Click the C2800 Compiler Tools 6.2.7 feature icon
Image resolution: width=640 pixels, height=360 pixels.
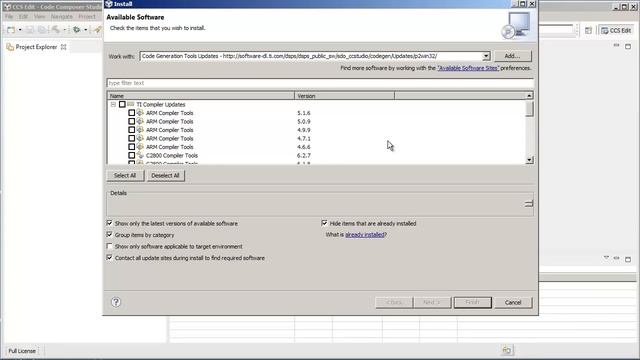[x=140, y=155]
